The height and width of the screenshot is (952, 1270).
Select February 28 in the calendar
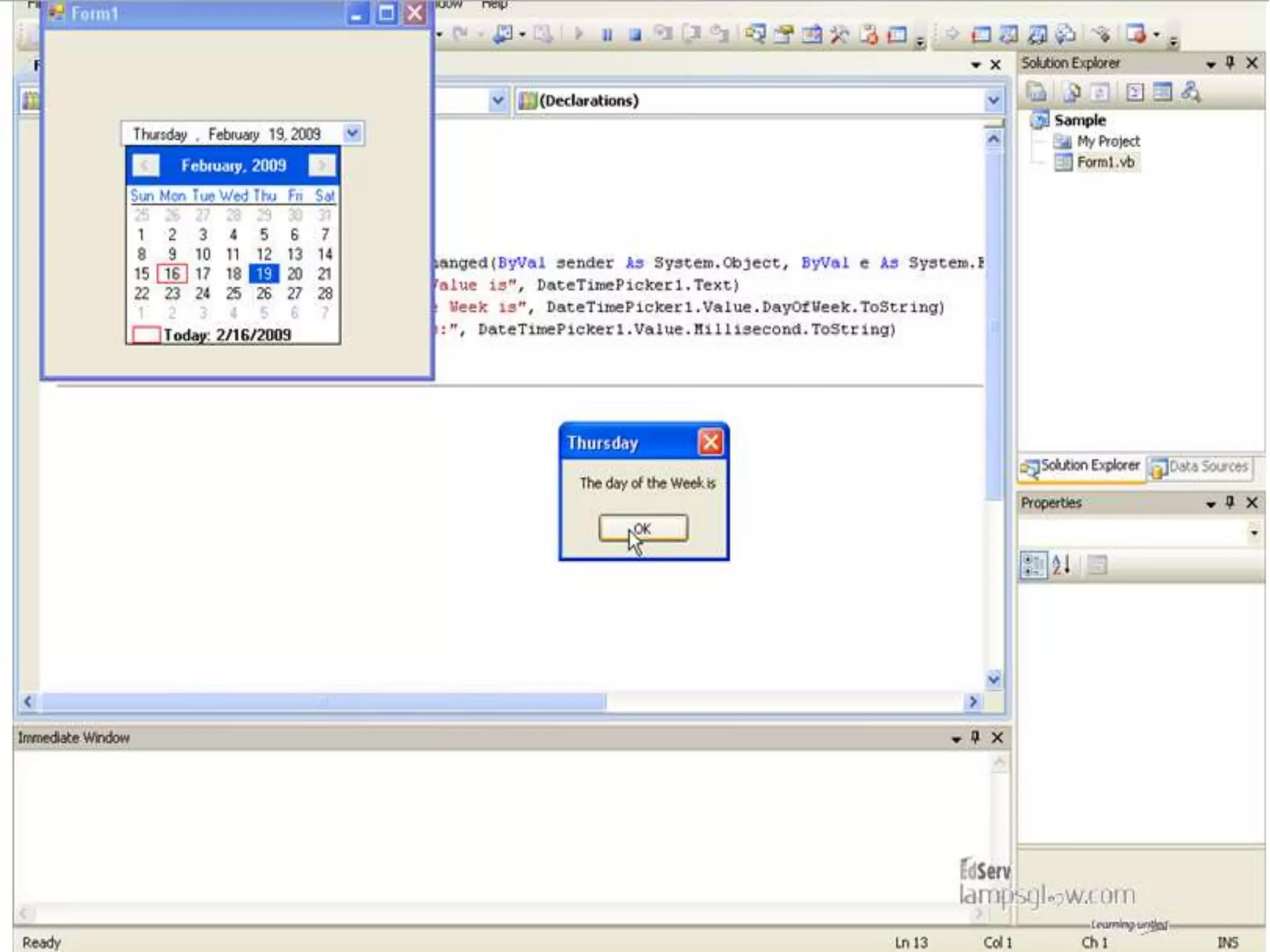click(x=324, y=293)
